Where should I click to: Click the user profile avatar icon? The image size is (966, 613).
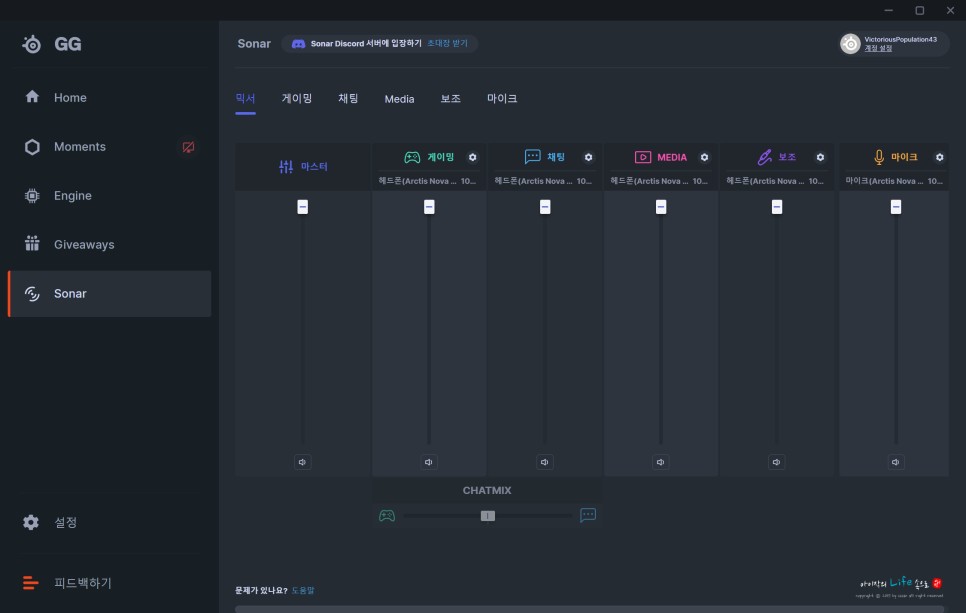click(x=850, y=44)
